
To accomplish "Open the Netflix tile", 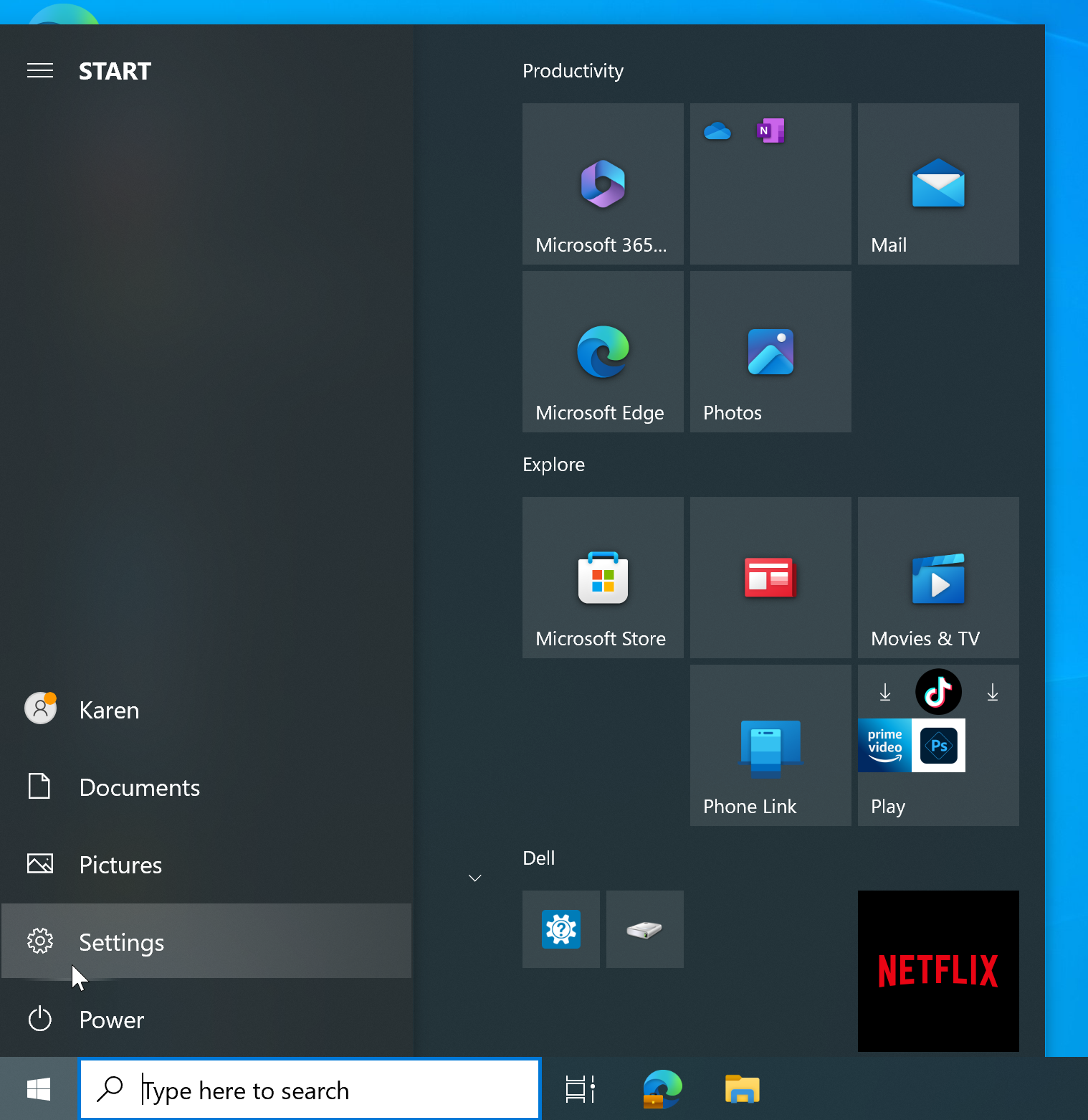I will point(937,971).
